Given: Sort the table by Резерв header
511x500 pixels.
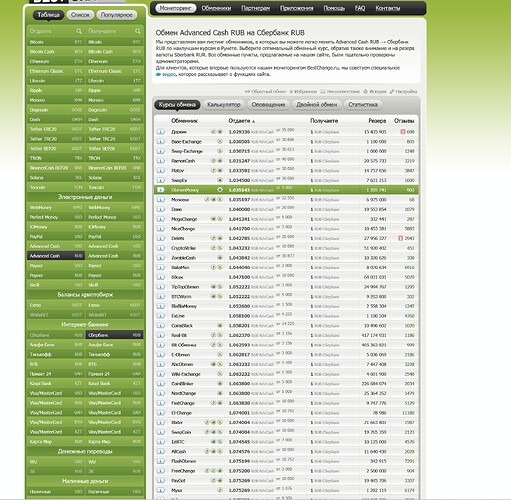Looking at the screenshot, I should point(377,121).
